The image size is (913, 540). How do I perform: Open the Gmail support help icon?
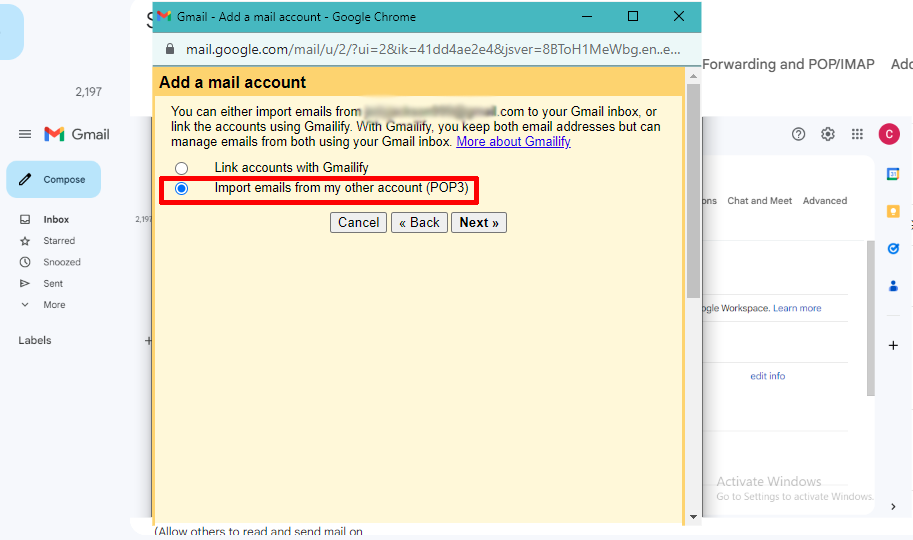798,134
